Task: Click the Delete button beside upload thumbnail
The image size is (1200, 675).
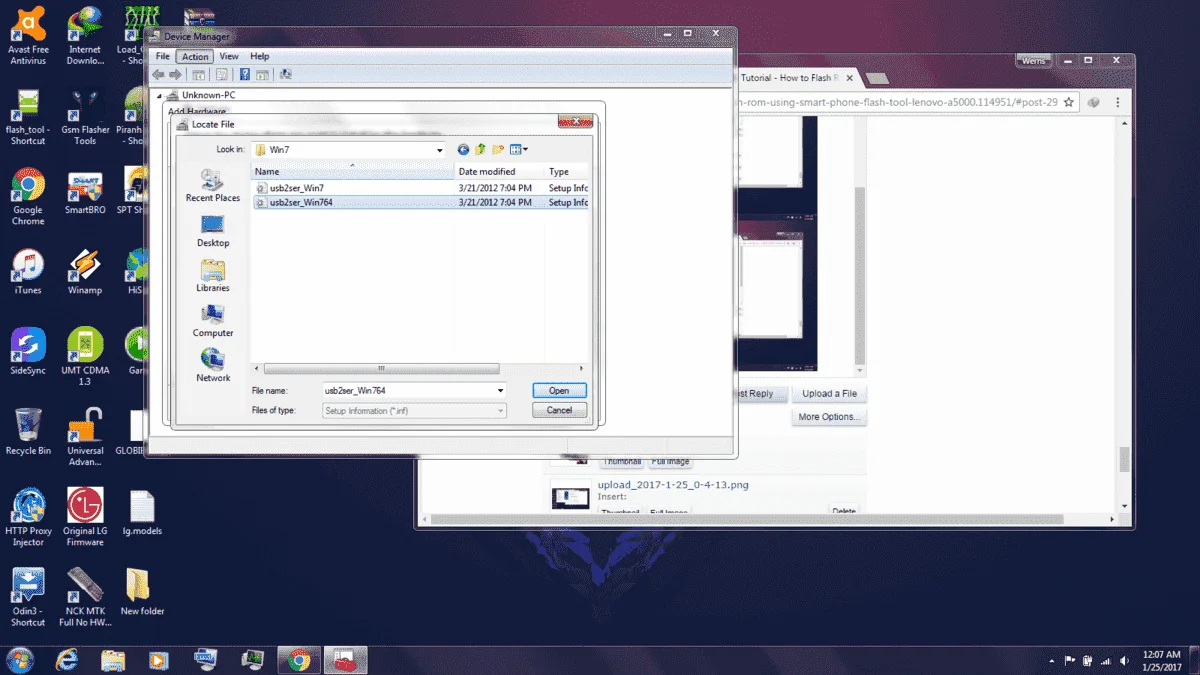Action: (x=844, y=512)
